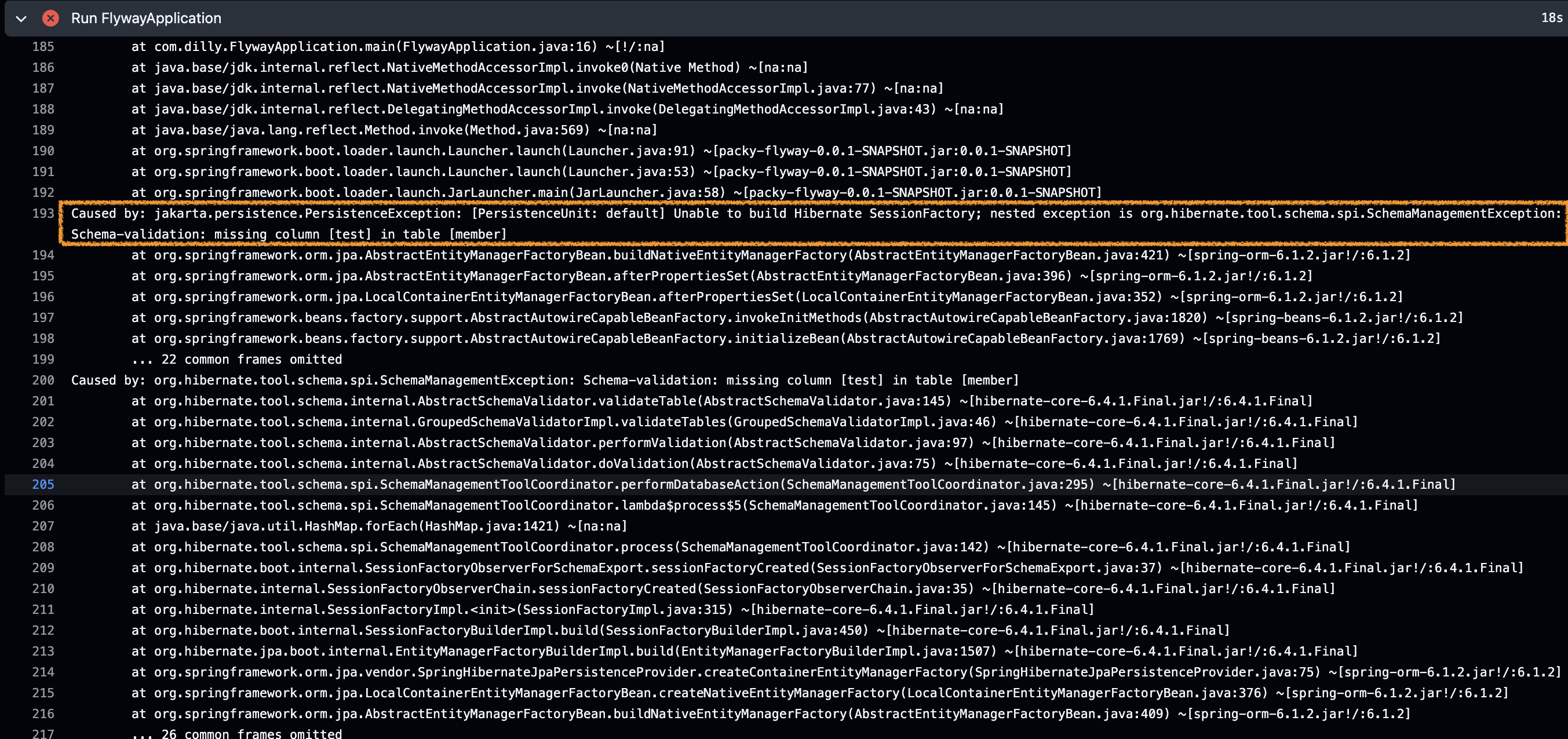Click the 'missing column [test]' wrapped line
Screen dimensions: 1568x739
(x=289, y=234)
